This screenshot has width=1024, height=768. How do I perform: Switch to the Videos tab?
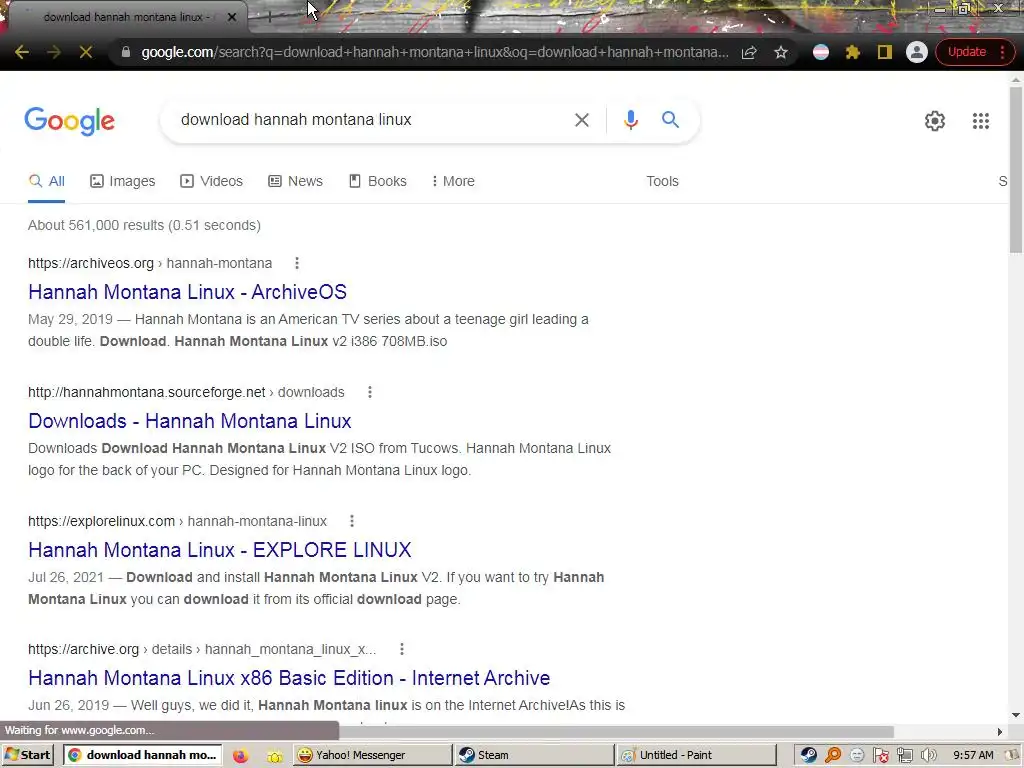point(212,181)
